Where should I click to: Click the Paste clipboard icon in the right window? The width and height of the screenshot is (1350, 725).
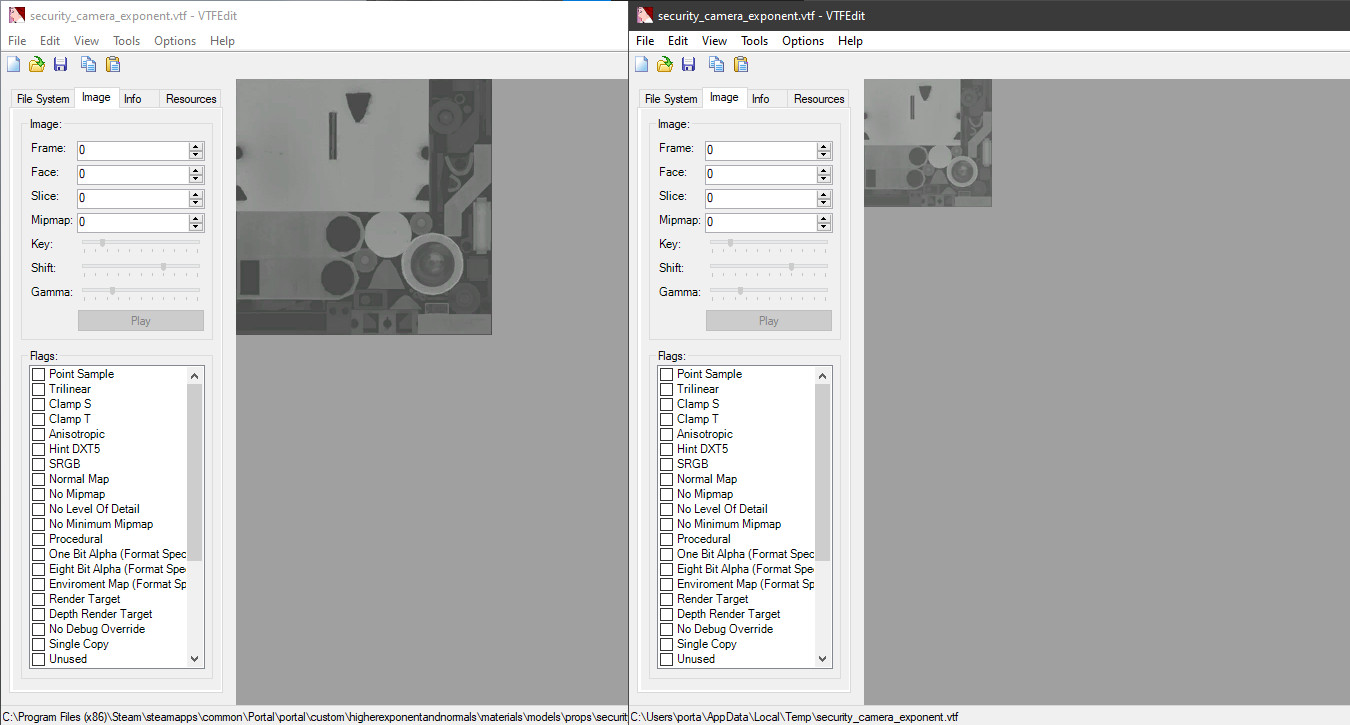tap(741, 65)
